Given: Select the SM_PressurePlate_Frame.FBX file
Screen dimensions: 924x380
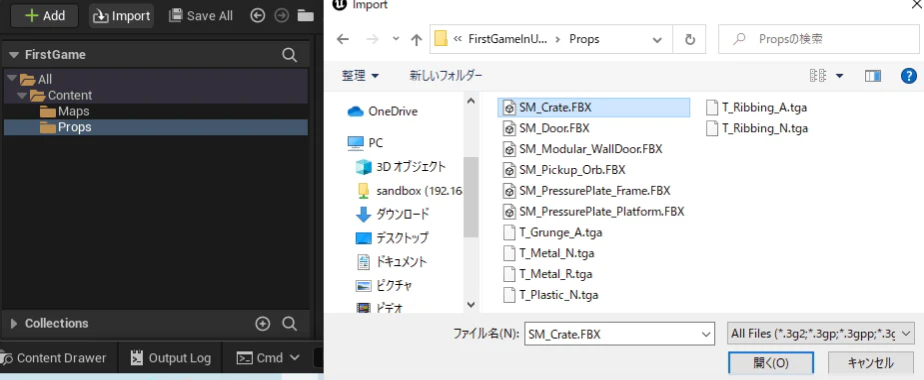Looking at the screenshot, I should 586,191.
